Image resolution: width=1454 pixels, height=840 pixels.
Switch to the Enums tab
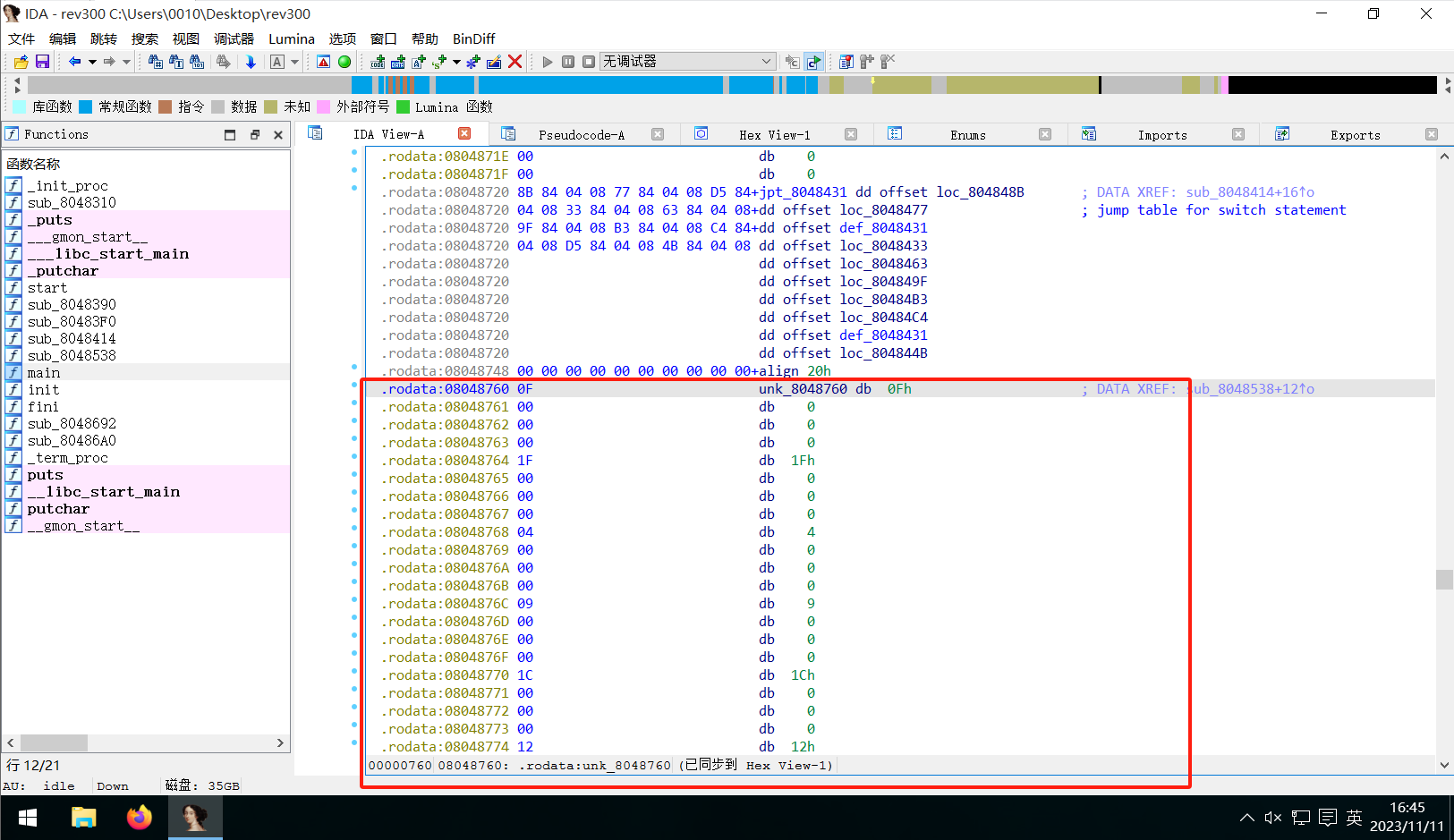tap(968, 135)
